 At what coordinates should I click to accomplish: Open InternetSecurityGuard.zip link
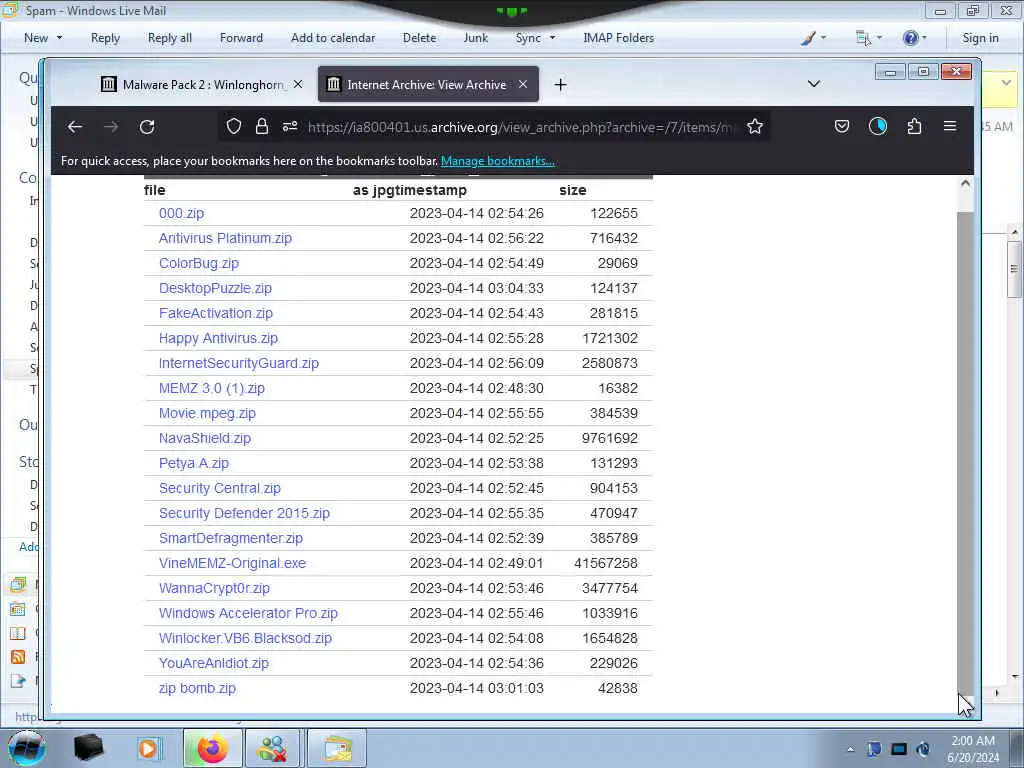[x=238, y=363]
